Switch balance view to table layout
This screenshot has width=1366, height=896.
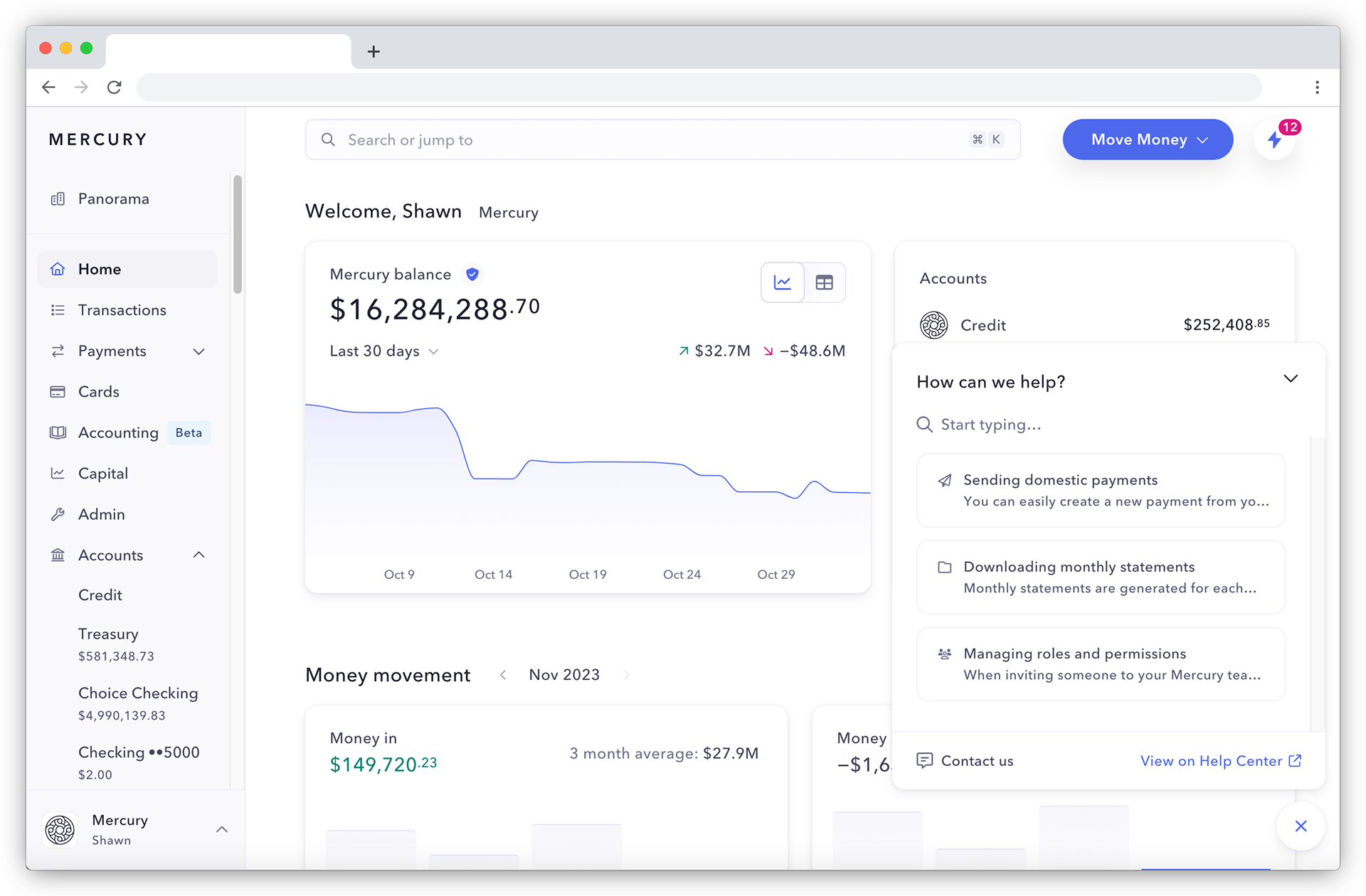click(824, 282)
